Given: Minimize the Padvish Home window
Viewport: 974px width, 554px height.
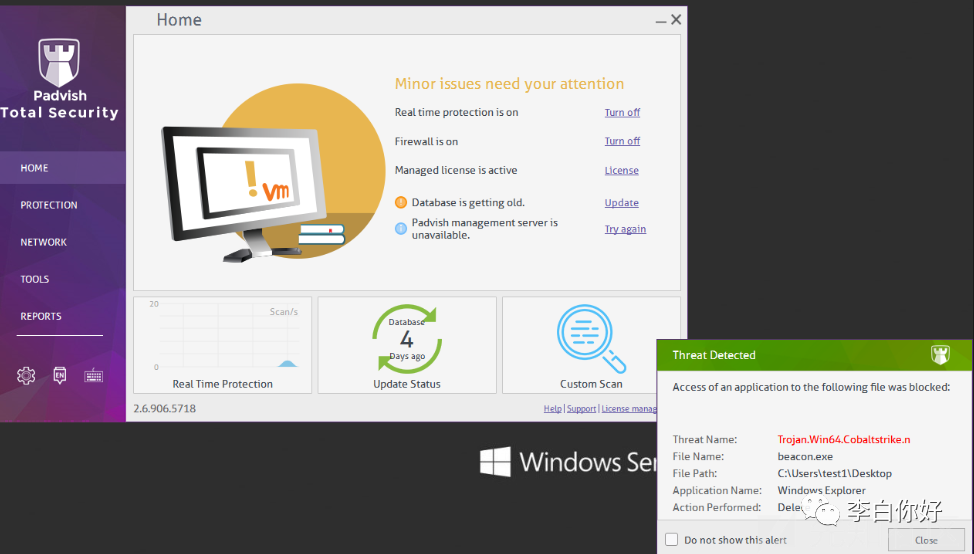Looking at the screenshot, I should tap(661, 20).
